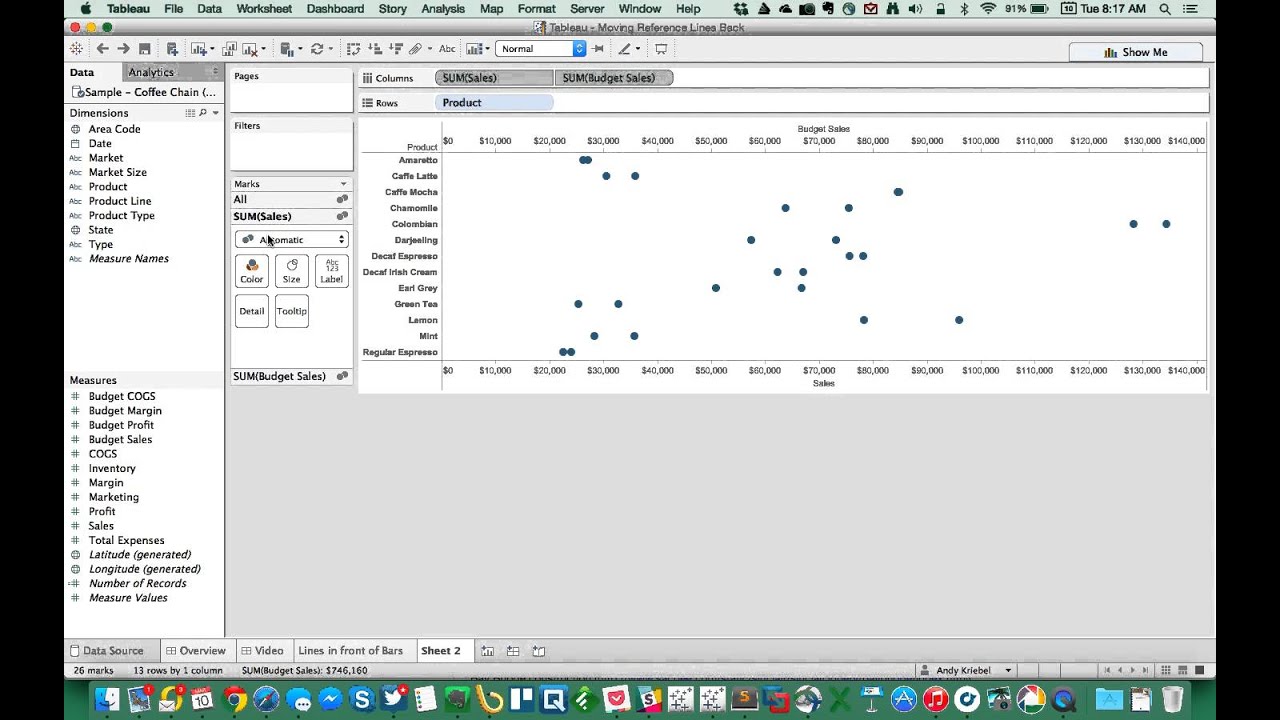
Task: Click the undo back arrow in toolbar
Action: [x=101, y=48]
